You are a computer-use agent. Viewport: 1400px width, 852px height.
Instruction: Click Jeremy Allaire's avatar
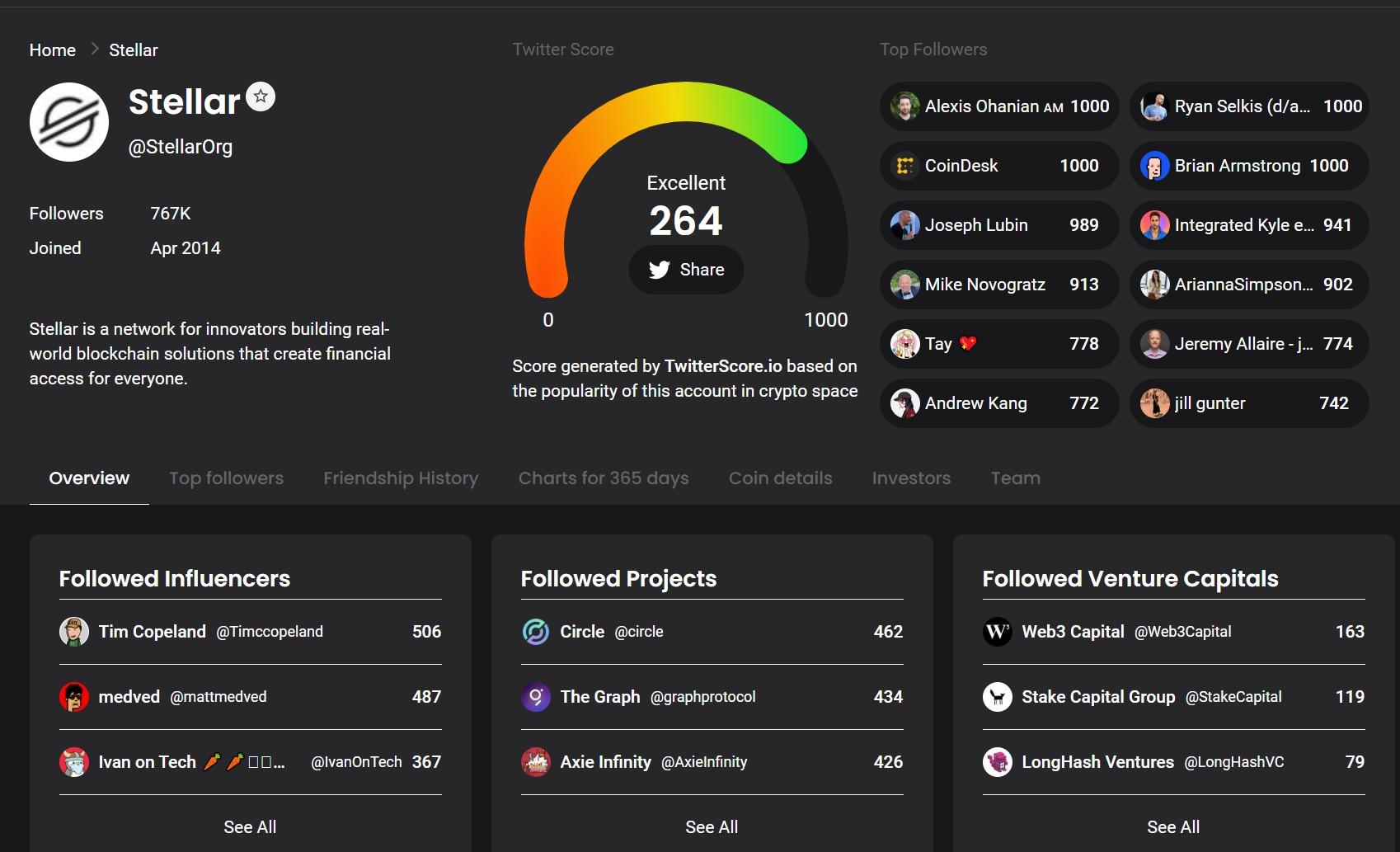1155,344
